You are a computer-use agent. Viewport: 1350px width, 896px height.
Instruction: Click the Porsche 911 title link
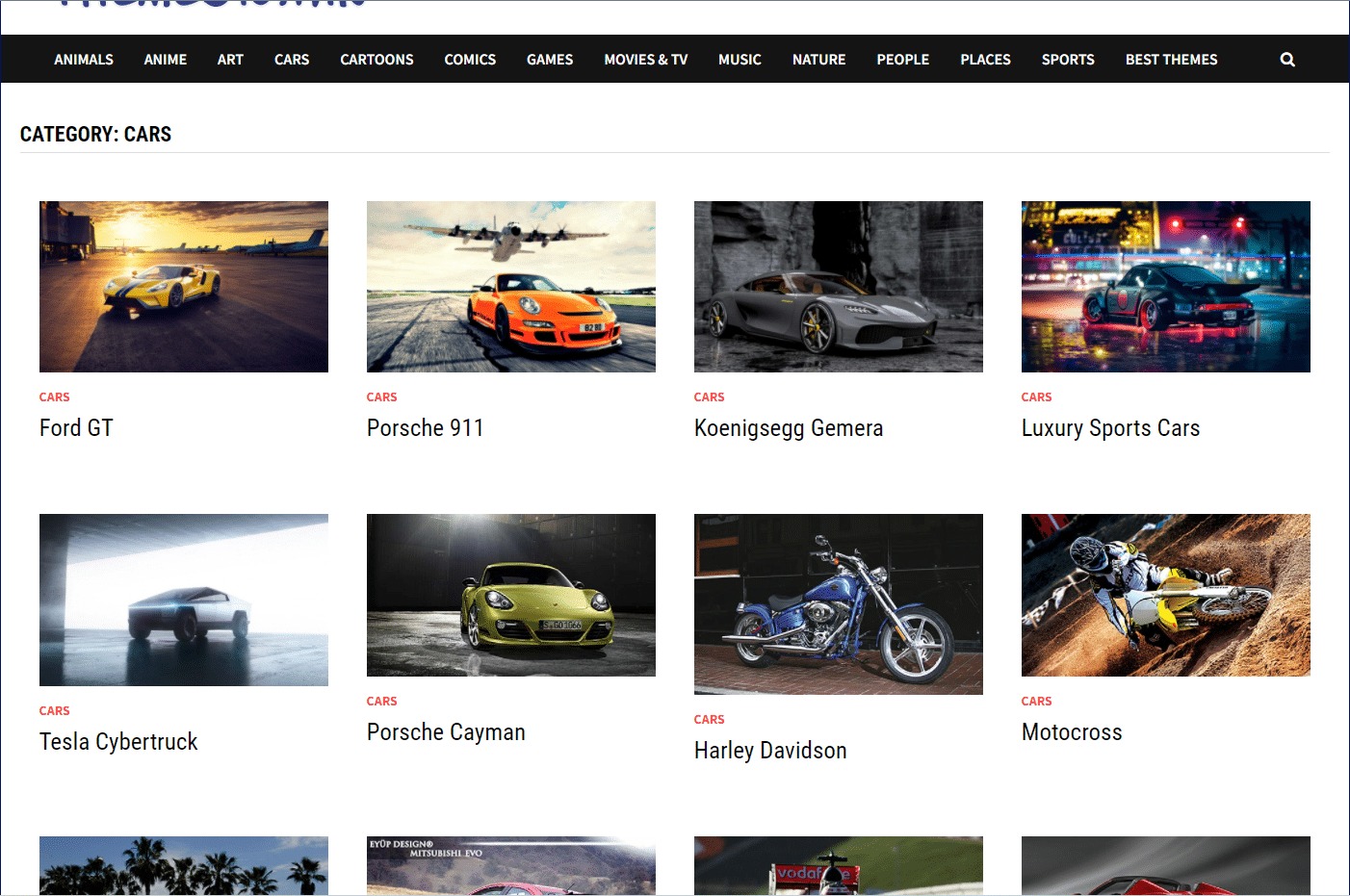point(426,428)
